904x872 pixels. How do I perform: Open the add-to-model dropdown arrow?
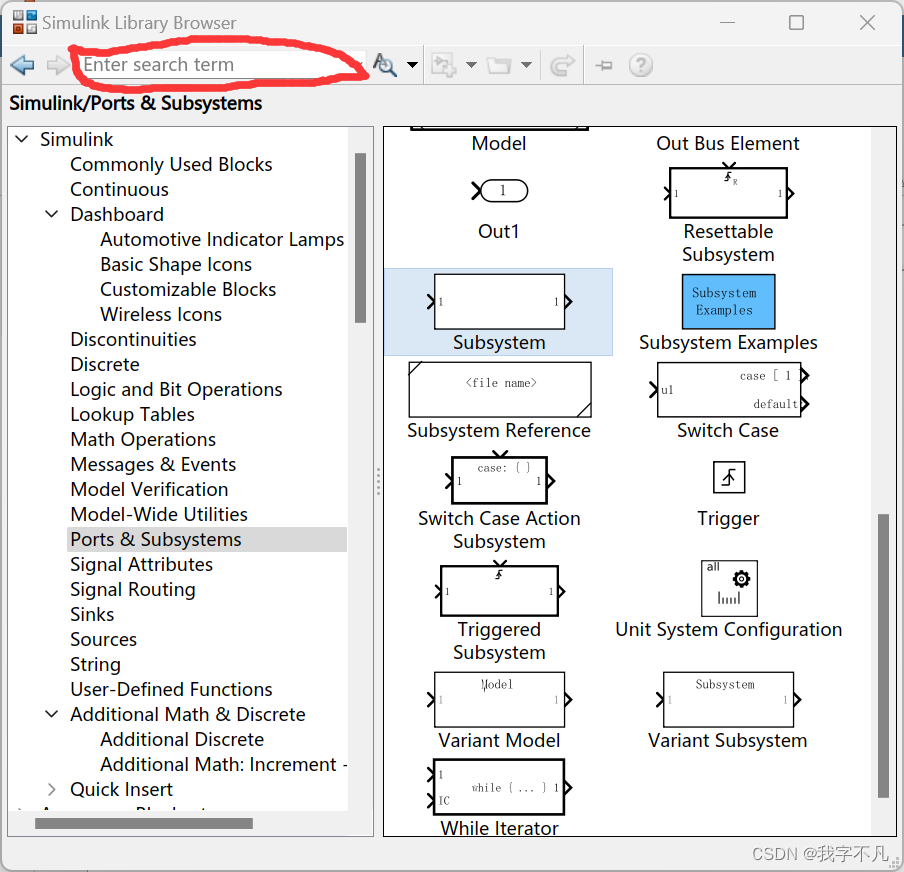coord(471,65)
